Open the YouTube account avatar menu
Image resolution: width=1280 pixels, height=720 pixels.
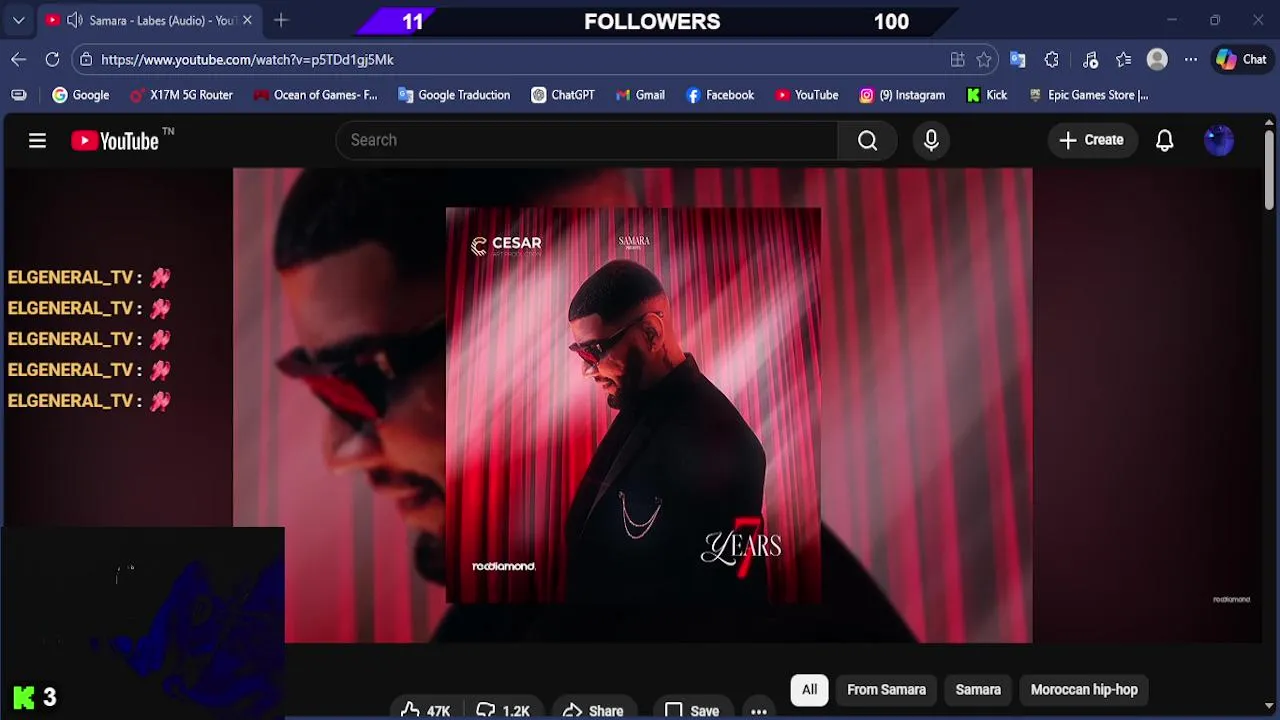pyautogui.click(x=1219, y=140)
